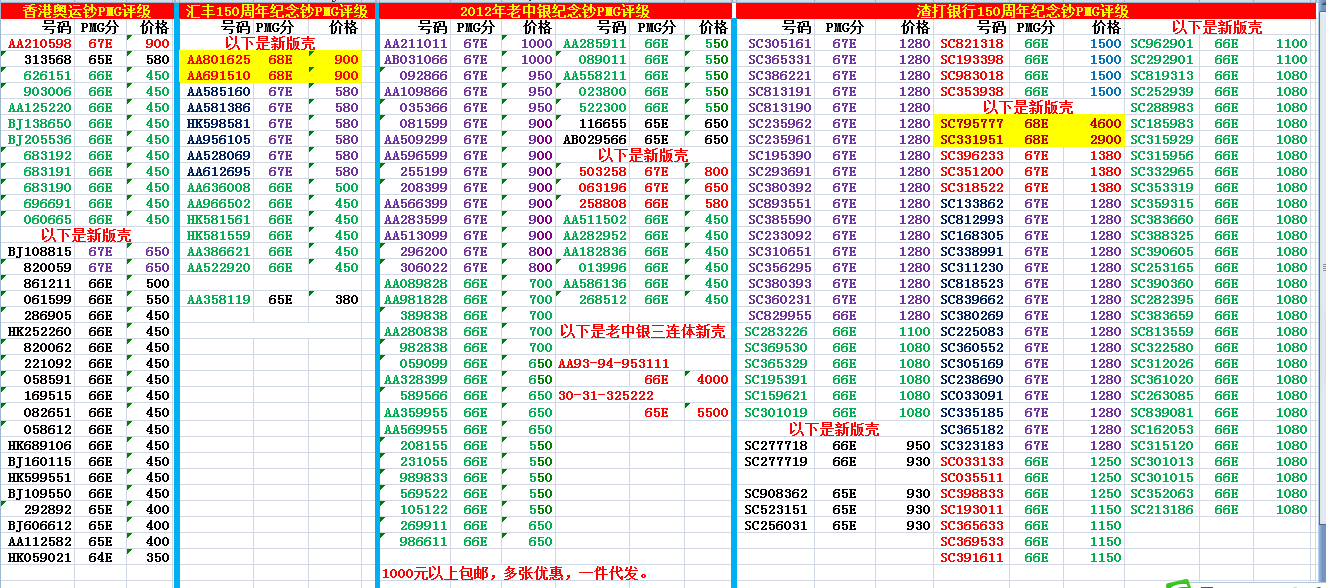This screenshot has height=588, width=1326.
Task: Select the 4000 price cell
Action: tap(712, 380)
